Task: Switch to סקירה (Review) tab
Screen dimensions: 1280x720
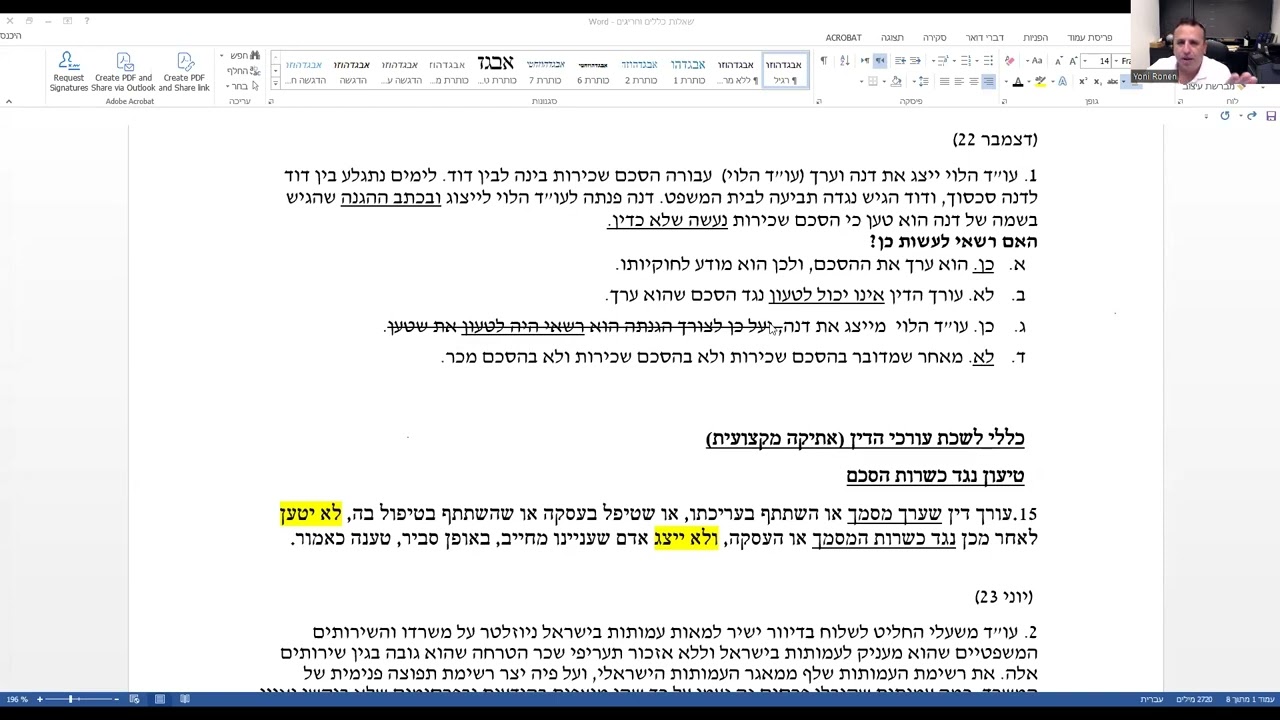Action: 934,37
